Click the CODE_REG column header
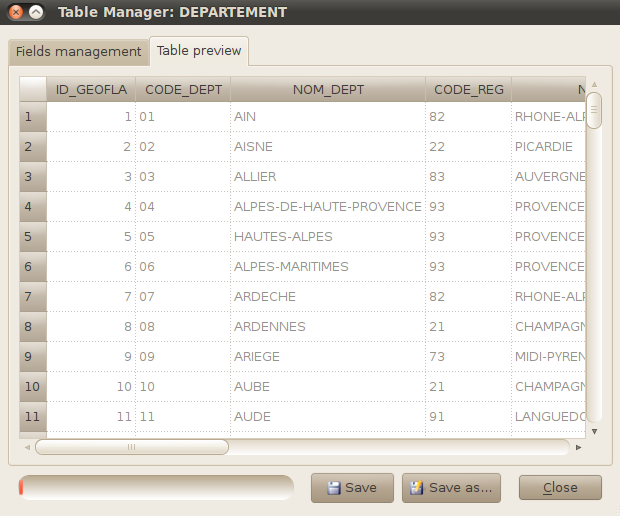Image resolution: width=620 pixels, height=516 pixels. click(x=468, y=89)
